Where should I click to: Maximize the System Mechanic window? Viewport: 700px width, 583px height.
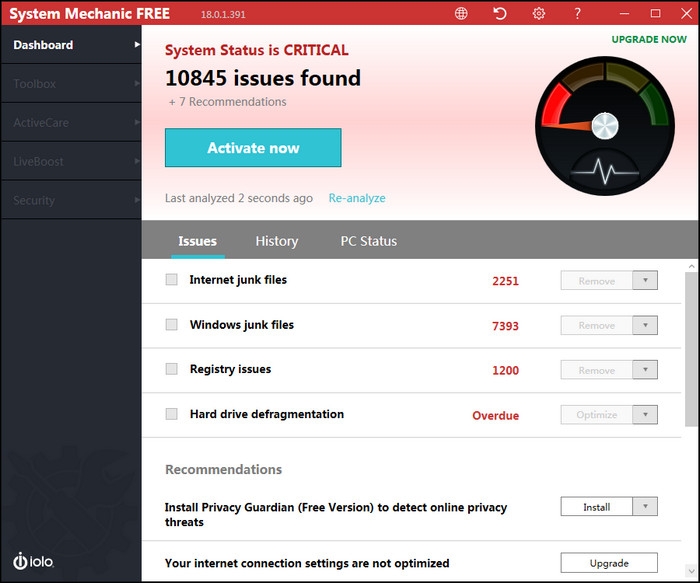pos(655,13)
